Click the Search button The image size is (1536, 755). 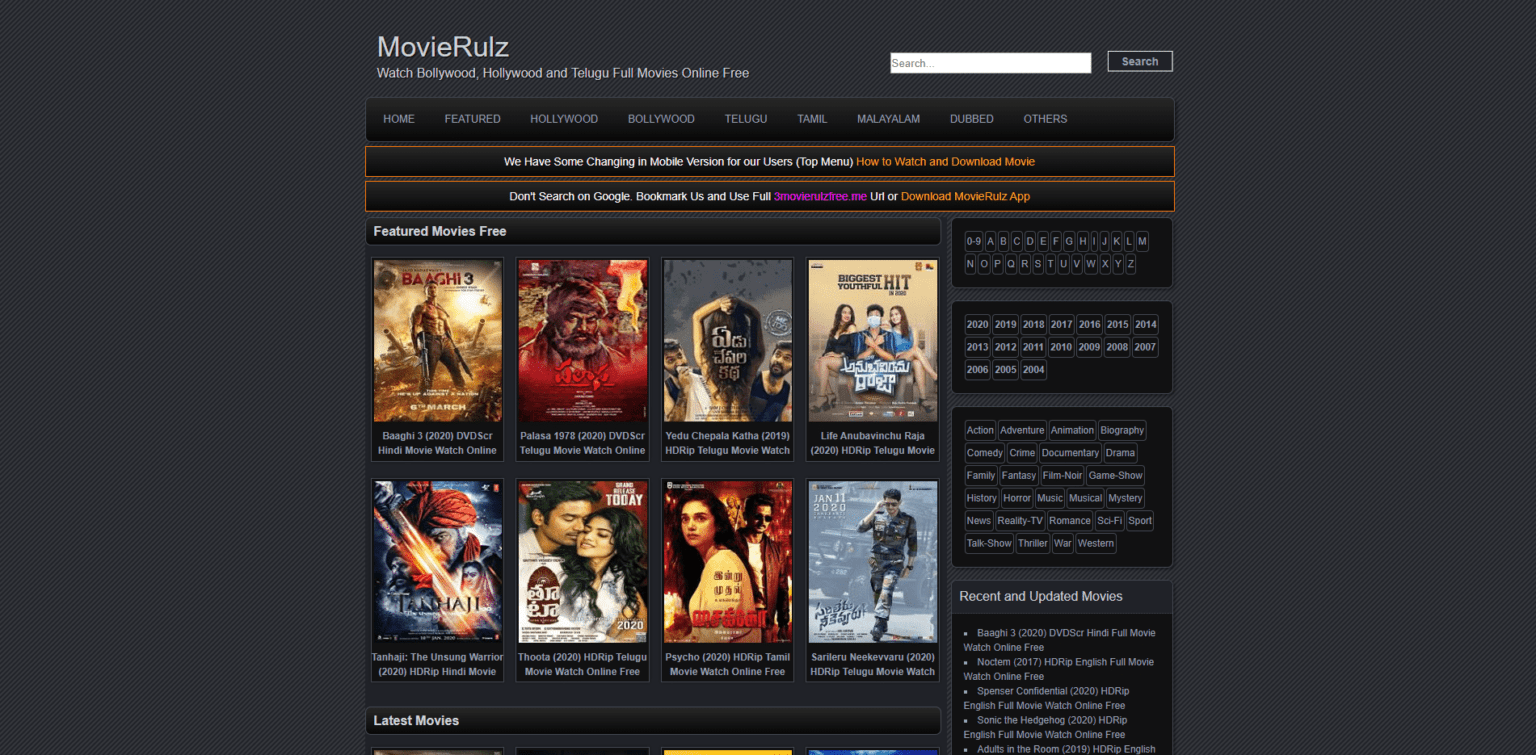click(1140, 61)
